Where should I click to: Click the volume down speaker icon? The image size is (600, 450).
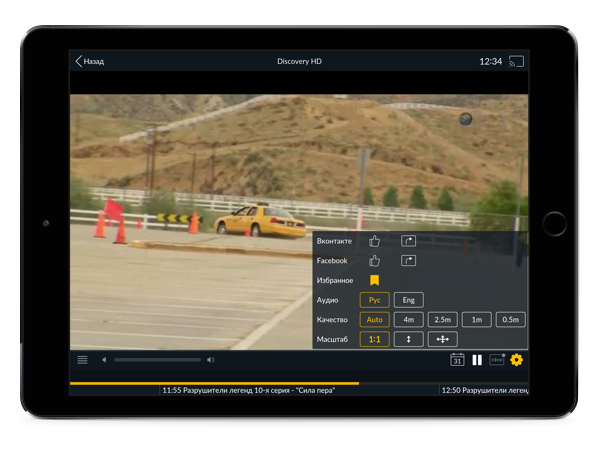click(x=104, y=360)
